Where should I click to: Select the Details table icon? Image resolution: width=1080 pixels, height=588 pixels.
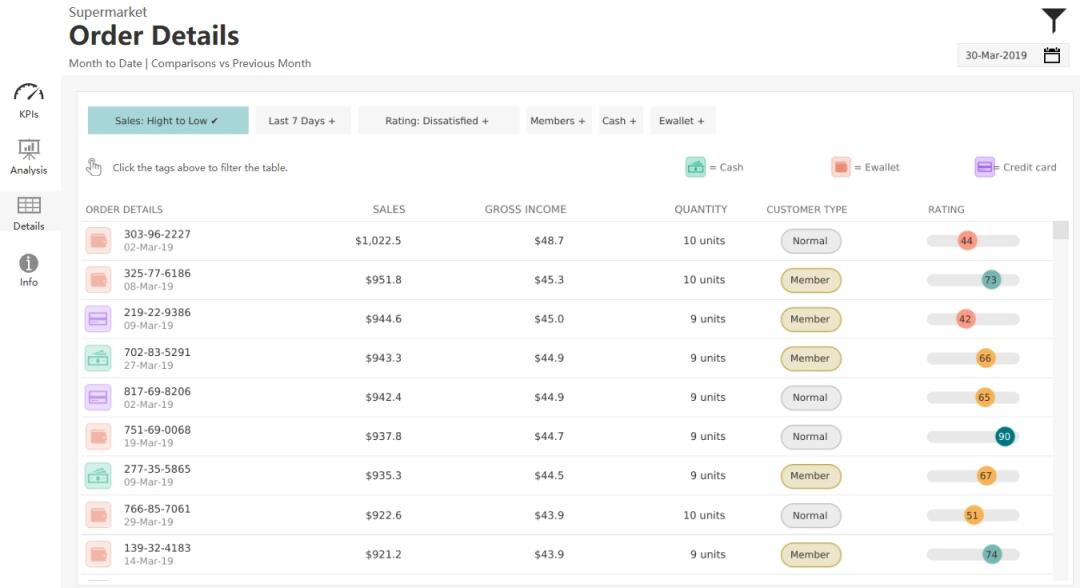point(29,205)
